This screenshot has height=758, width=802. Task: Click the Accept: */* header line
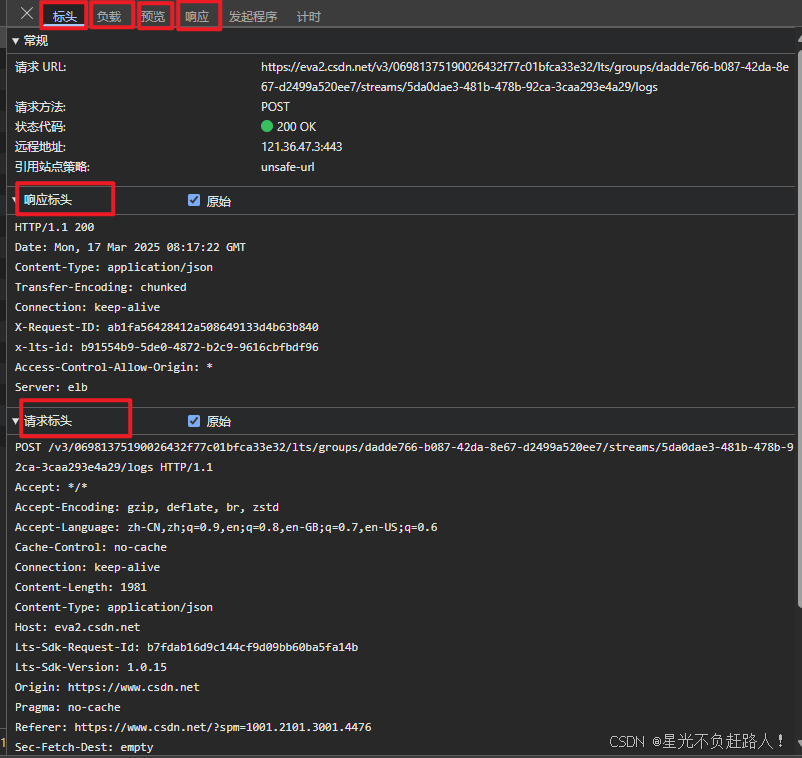(x=51, y=487)
